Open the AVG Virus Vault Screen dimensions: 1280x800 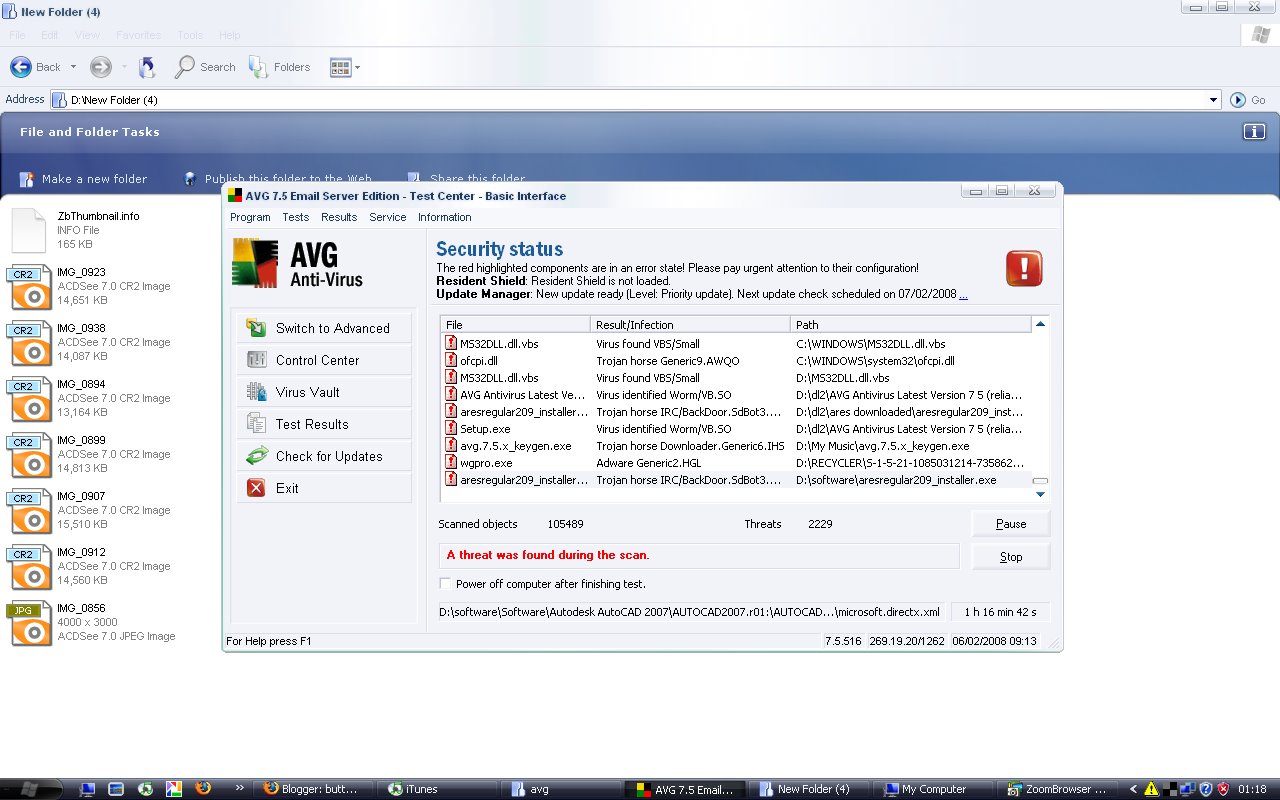click(x=322, y=392)
